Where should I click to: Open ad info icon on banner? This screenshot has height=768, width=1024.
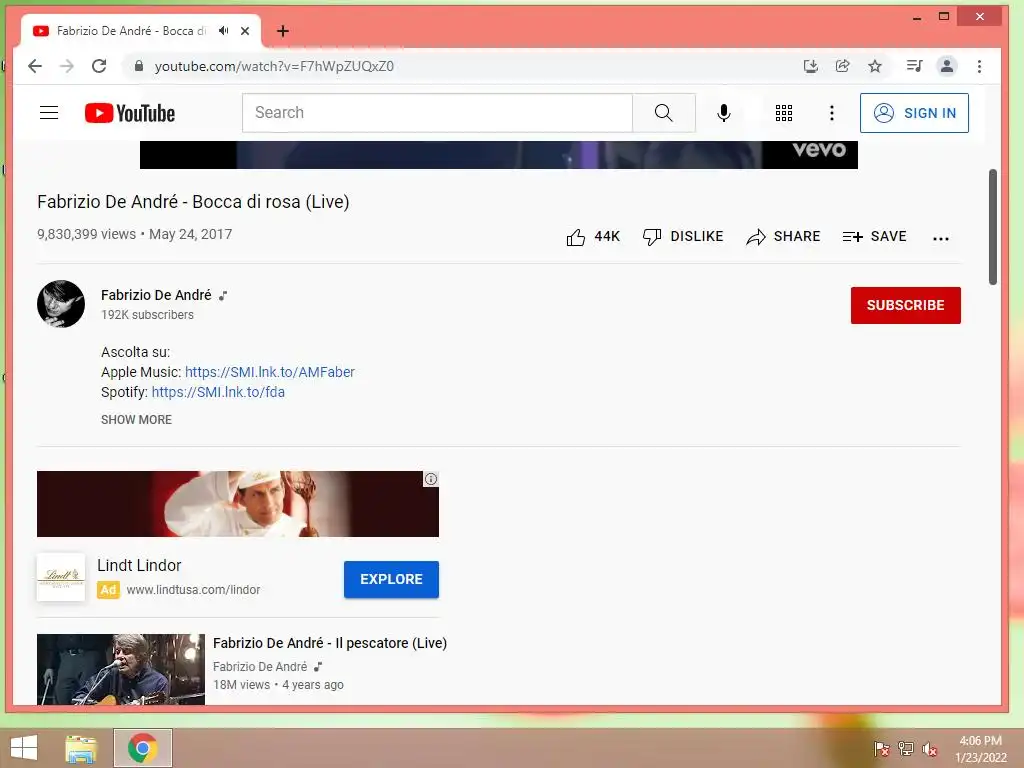click(x=431, y=479)
